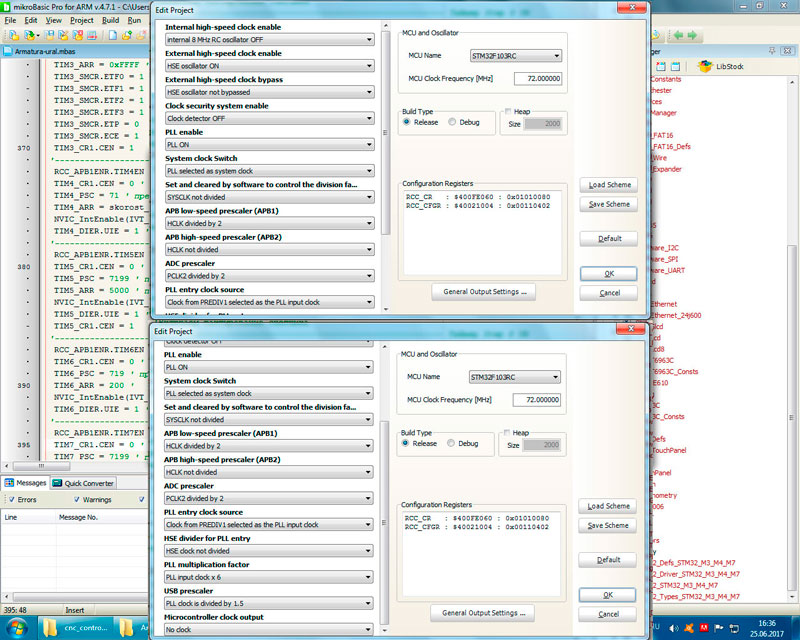Click the toolbar icon with red bar after Close Project
Viewport: 800px width, 640px height.
pos(92,35)
